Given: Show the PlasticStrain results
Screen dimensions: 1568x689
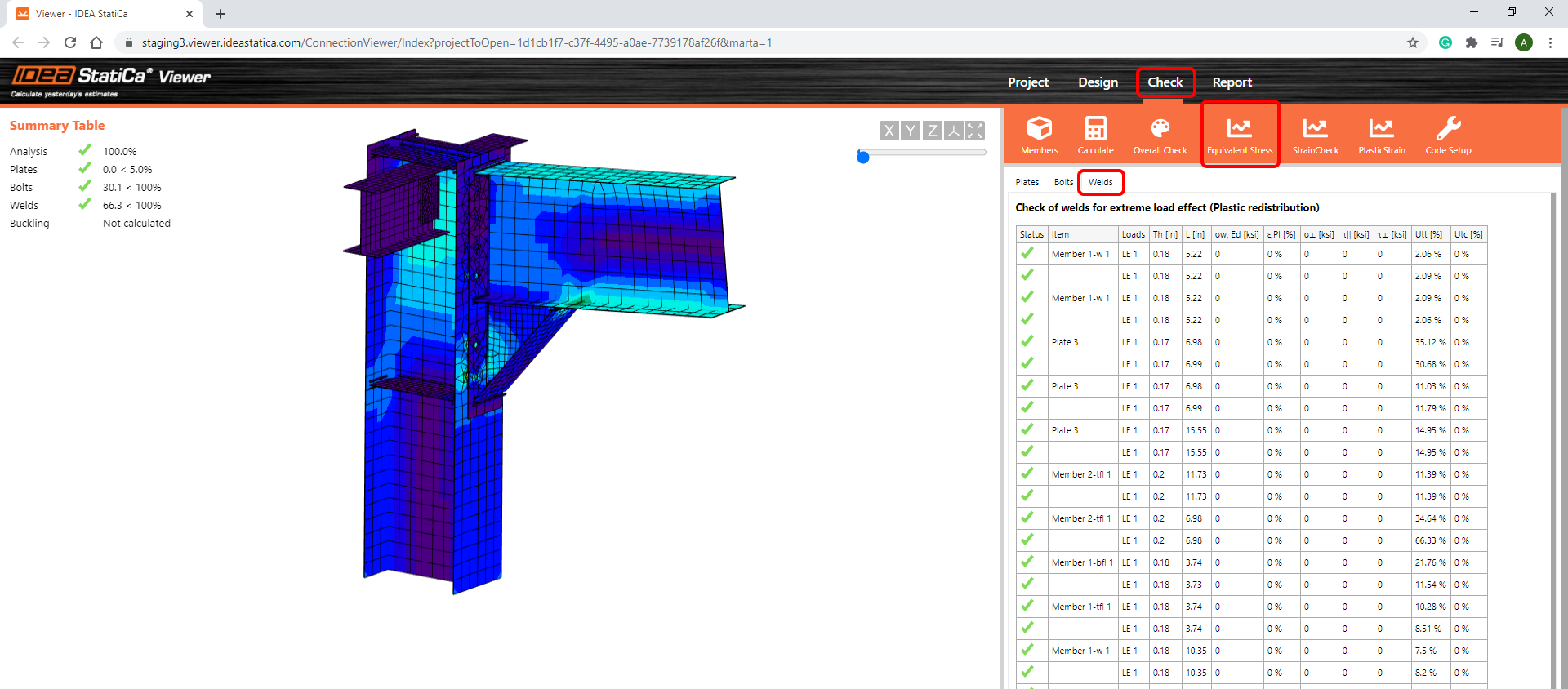Looking at the screenshot, I should click(x=1381, y=135).
